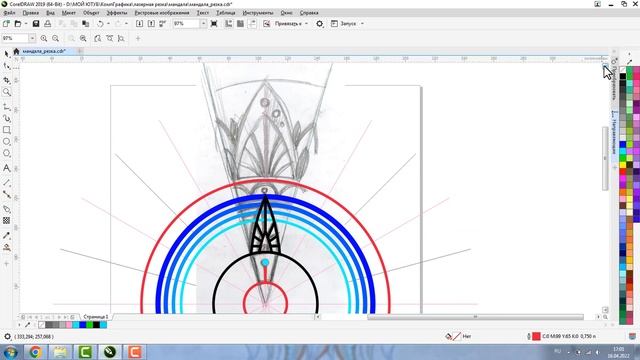Print the document
640x360 pixels.
click(x=48, y=24)
